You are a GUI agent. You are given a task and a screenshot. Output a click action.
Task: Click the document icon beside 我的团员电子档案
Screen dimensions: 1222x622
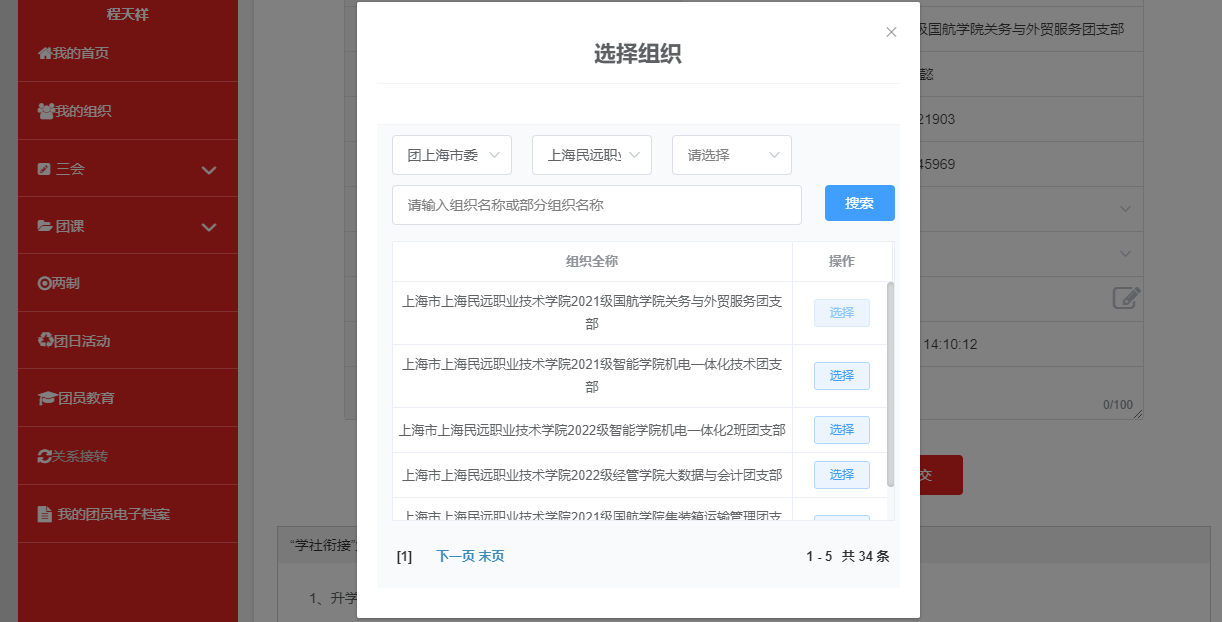(x=45, y=514)
